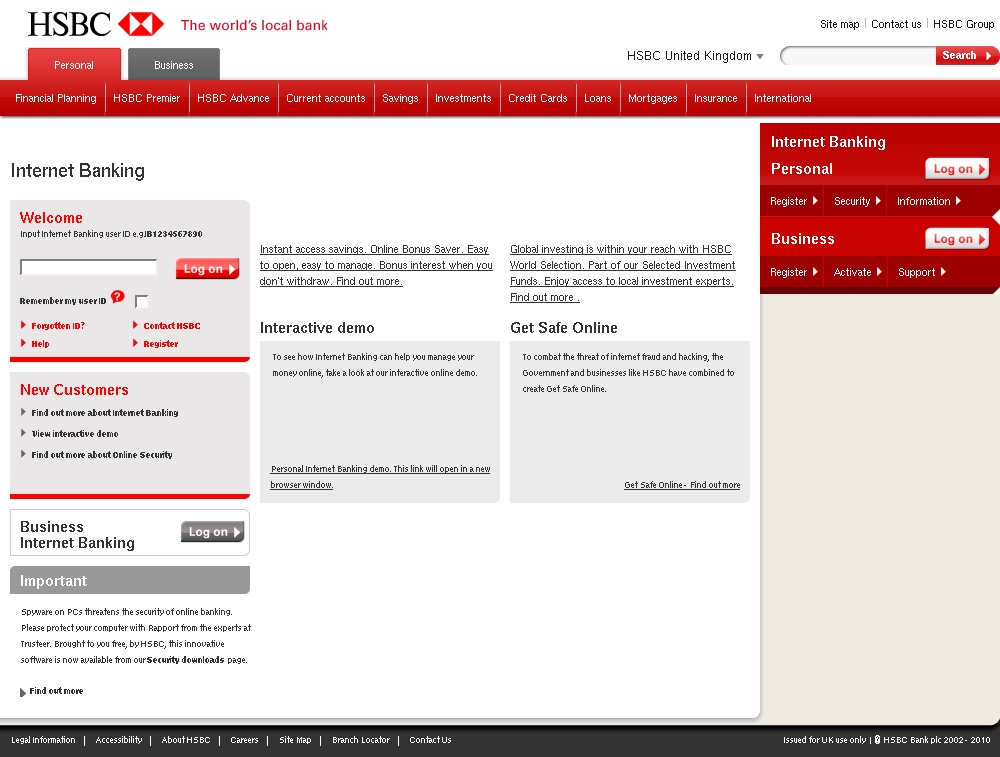Click Support in the Business sidebar

[922, 272]
